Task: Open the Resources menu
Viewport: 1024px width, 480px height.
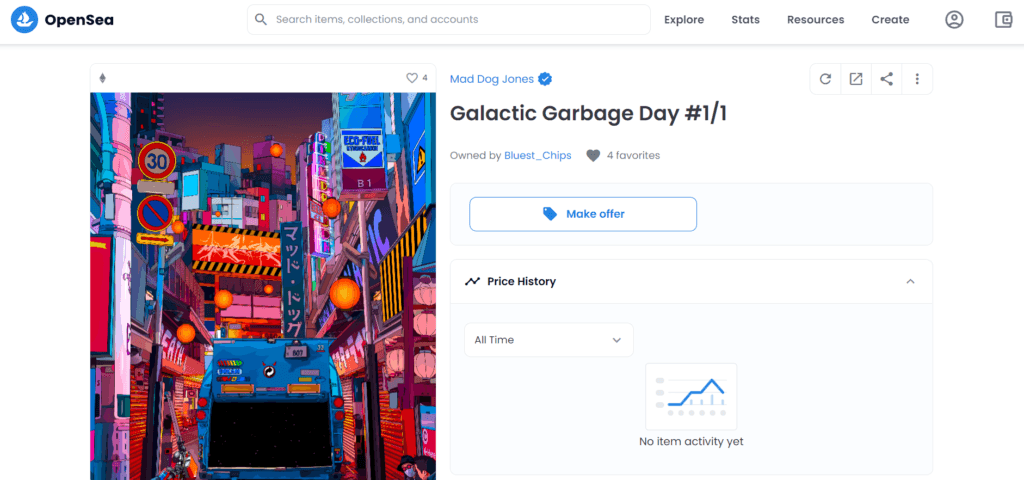Action: tap(815, 20)
